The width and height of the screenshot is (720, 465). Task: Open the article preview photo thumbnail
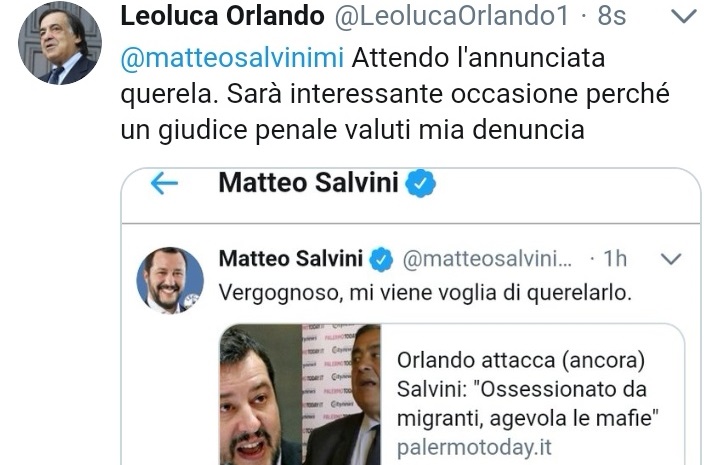(x=300, y=395)
